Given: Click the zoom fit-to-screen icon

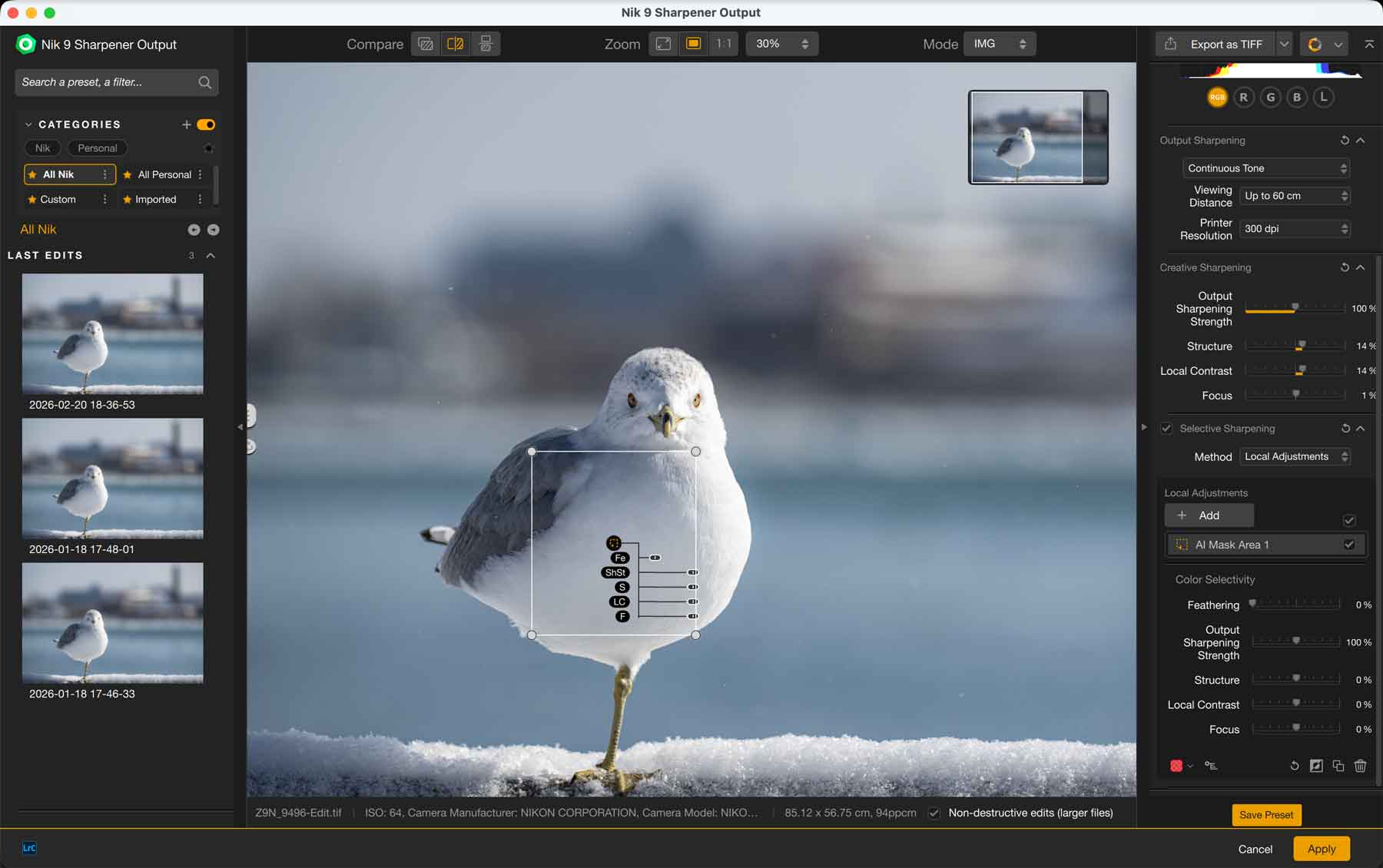Looking at the screenshot, I should pyautogui.click(x=663, y=44).
